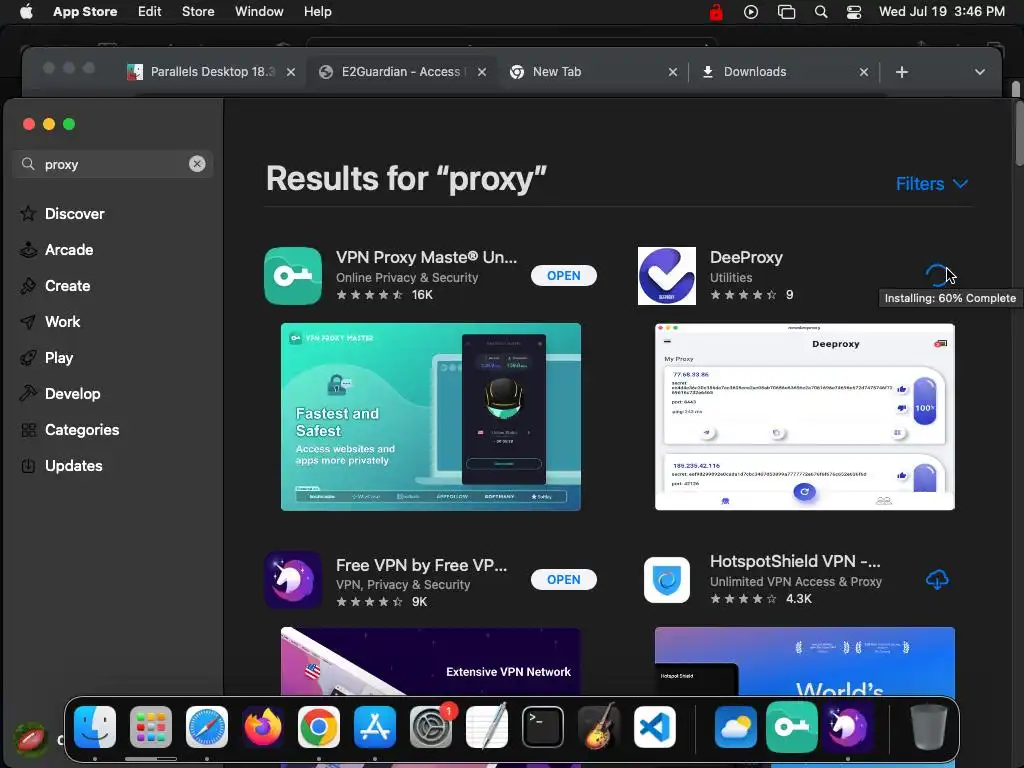Image resolution: width=1024 pixels, height=768 pixels.
Task: Open Free VPN with OPEN button
Action: pos(564,580)
